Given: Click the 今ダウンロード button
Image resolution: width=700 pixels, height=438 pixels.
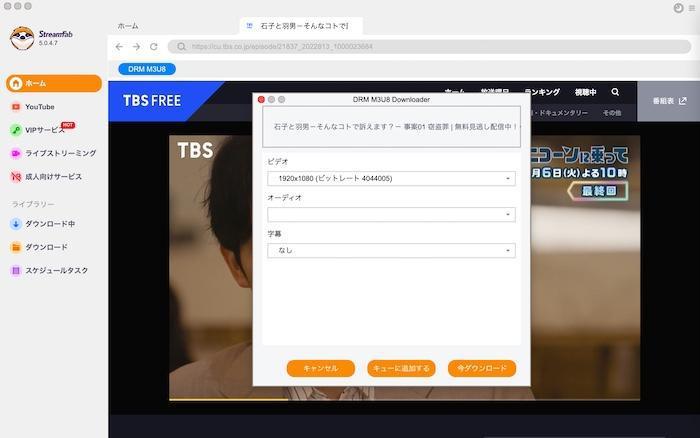Looking at the screenshot, I should click(x=482, y=368).
